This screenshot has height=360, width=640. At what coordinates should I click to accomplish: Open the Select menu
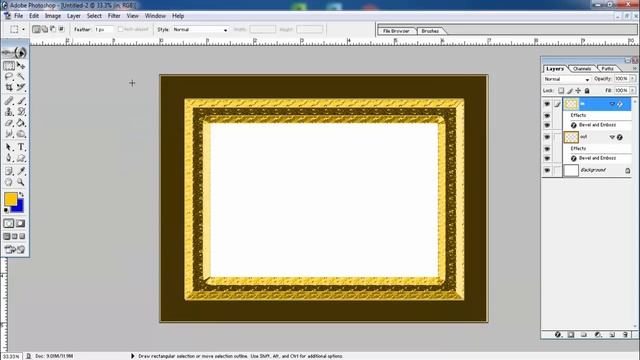(94, 16)
